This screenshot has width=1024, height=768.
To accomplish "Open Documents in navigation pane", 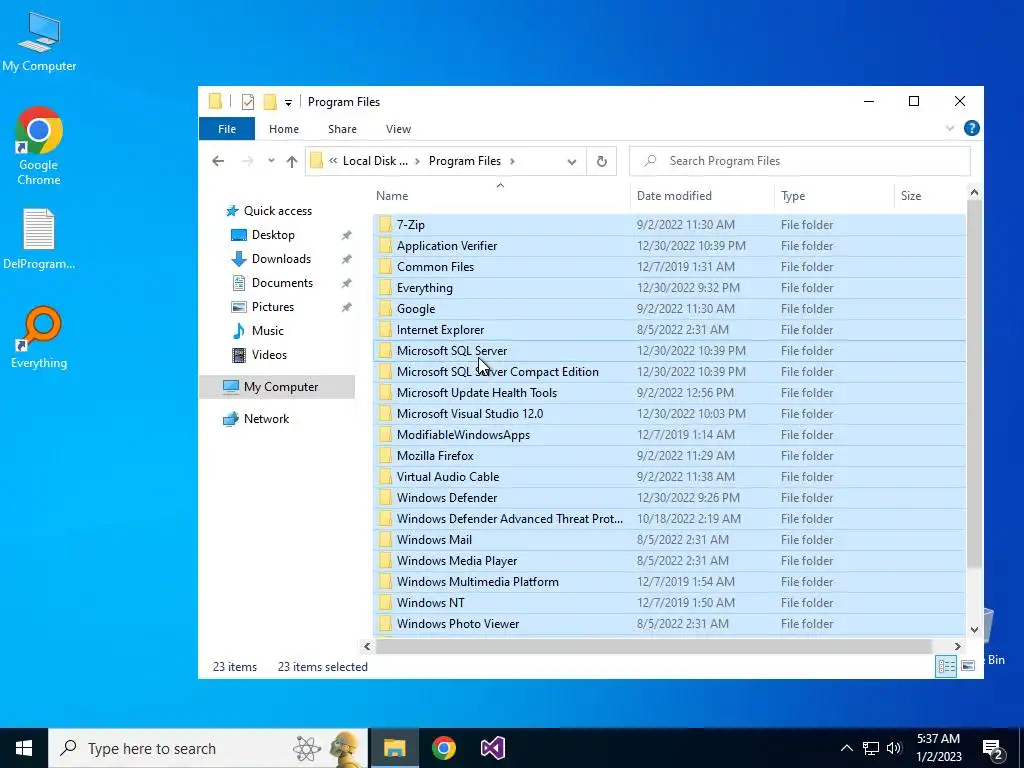I will [x=281, y=283].
